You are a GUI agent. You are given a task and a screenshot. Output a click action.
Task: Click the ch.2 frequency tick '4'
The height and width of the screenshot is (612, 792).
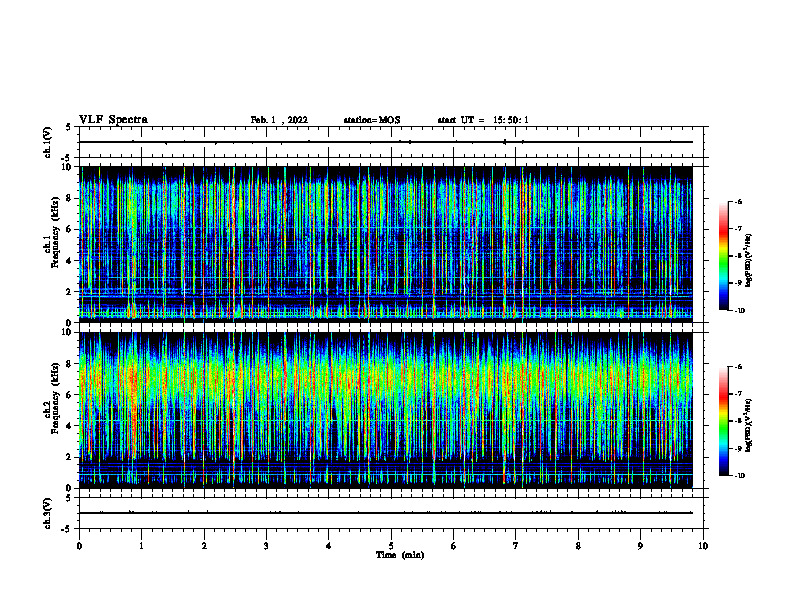70,426
